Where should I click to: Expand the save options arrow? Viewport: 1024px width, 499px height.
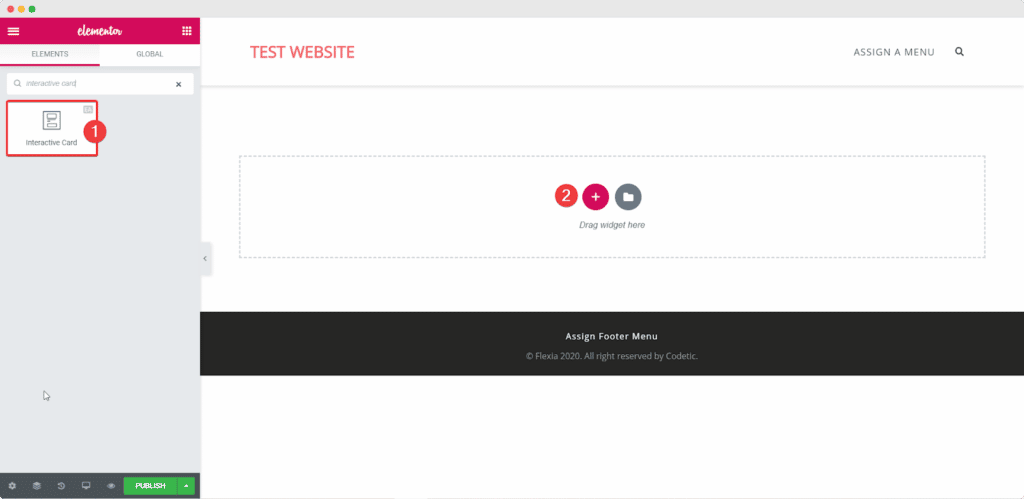pos(186,486)
